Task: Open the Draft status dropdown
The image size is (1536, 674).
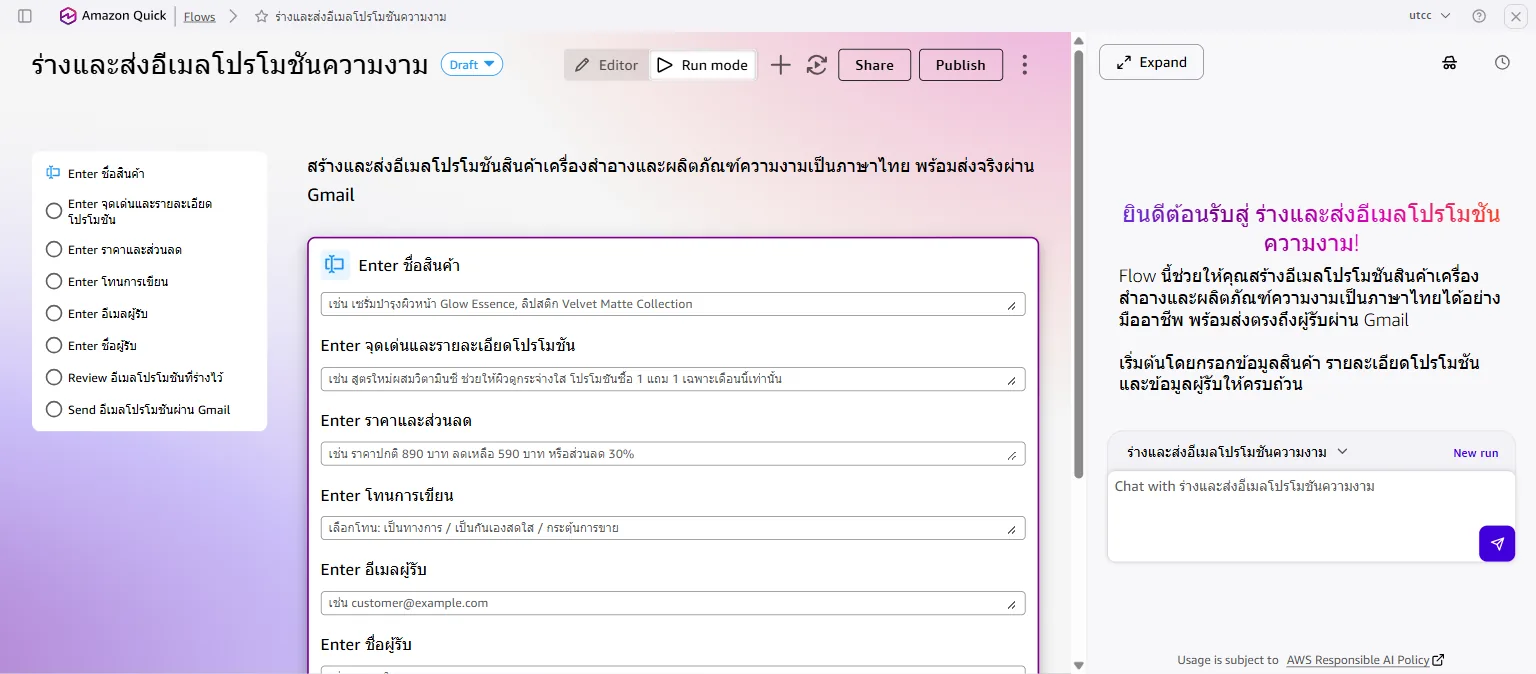Action: (x=472, y=65)
